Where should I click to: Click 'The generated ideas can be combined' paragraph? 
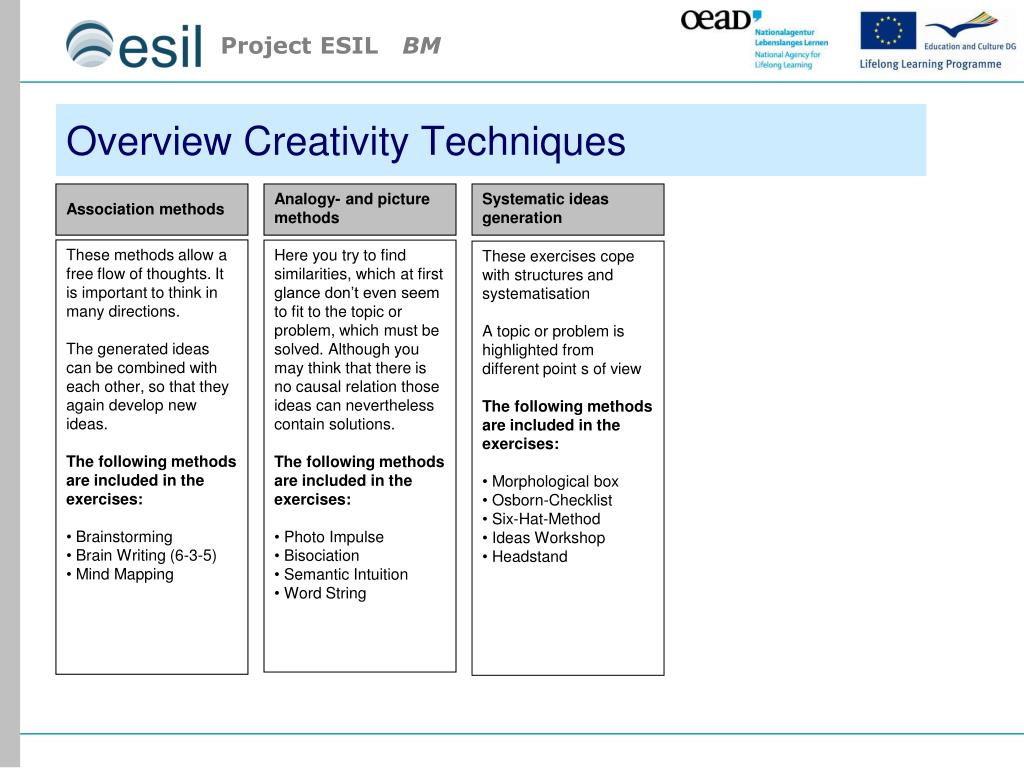148,386
